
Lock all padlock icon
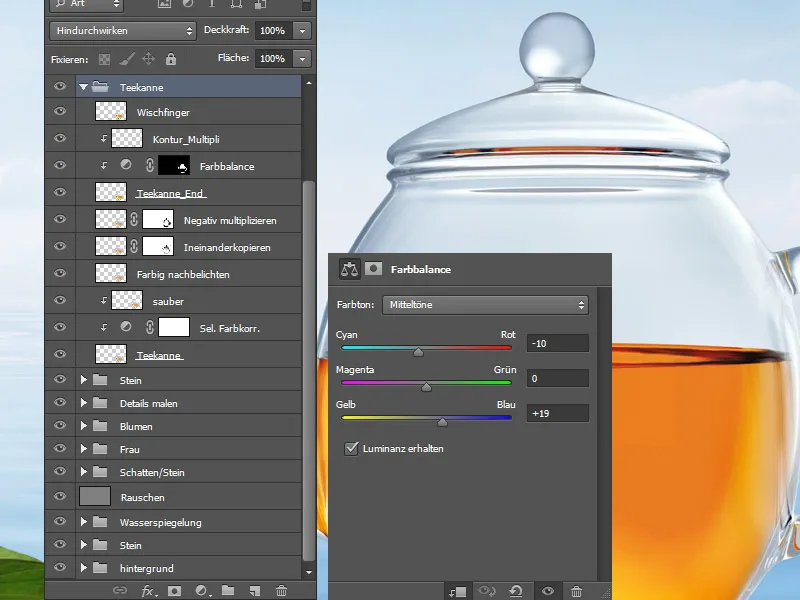(171, 59)
